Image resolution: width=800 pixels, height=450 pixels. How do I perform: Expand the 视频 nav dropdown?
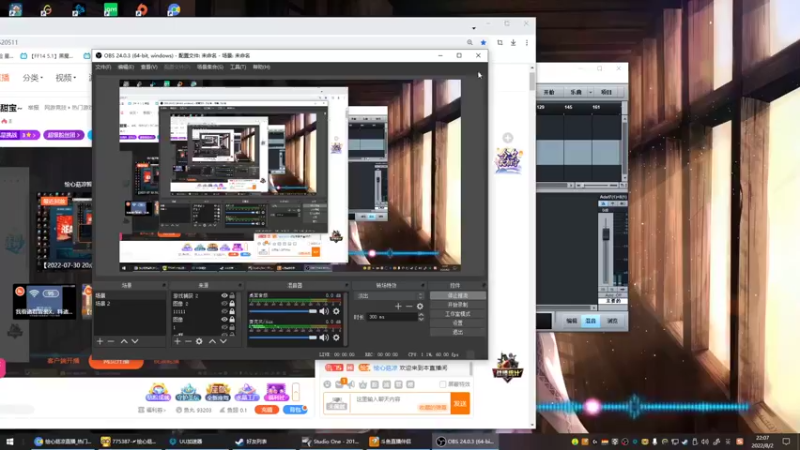(x=66, y=78)
